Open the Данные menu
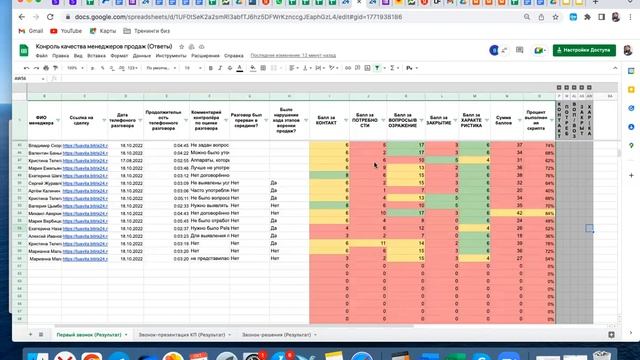The image size is (640, 360). click(x=142, y=56)
